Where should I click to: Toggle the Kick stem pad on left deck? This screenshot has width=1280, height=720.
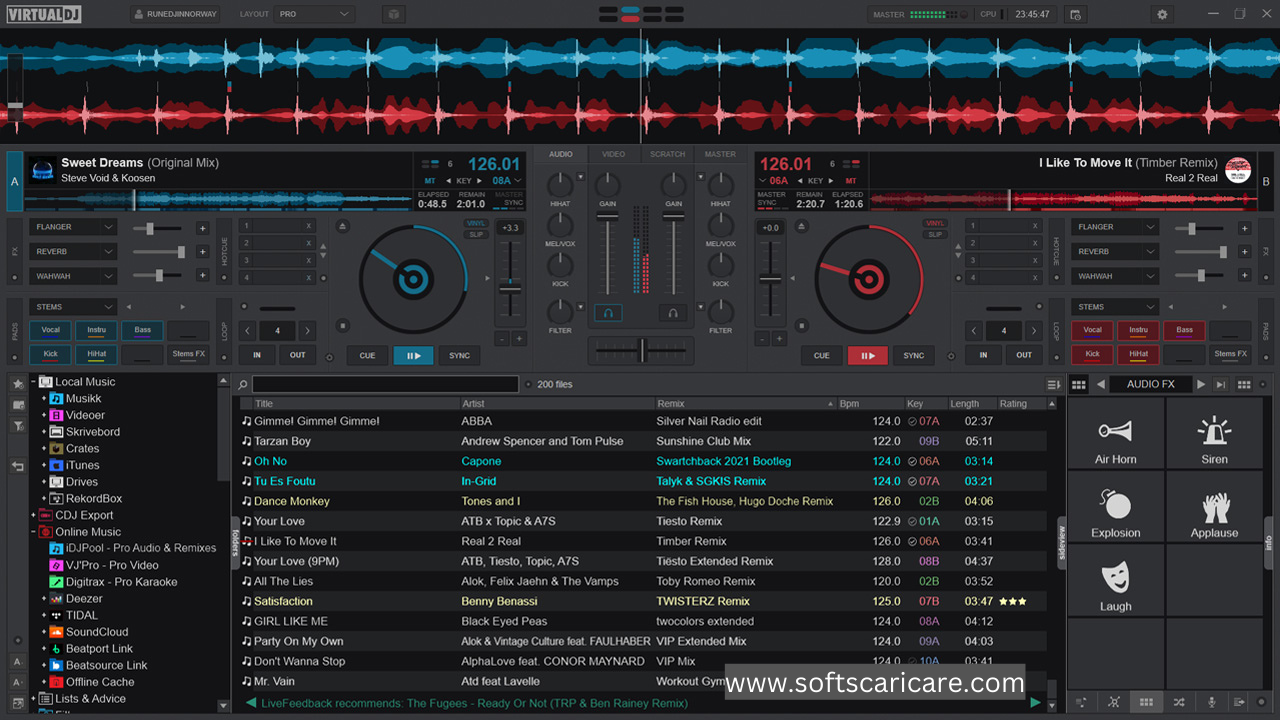click(50, 355)
